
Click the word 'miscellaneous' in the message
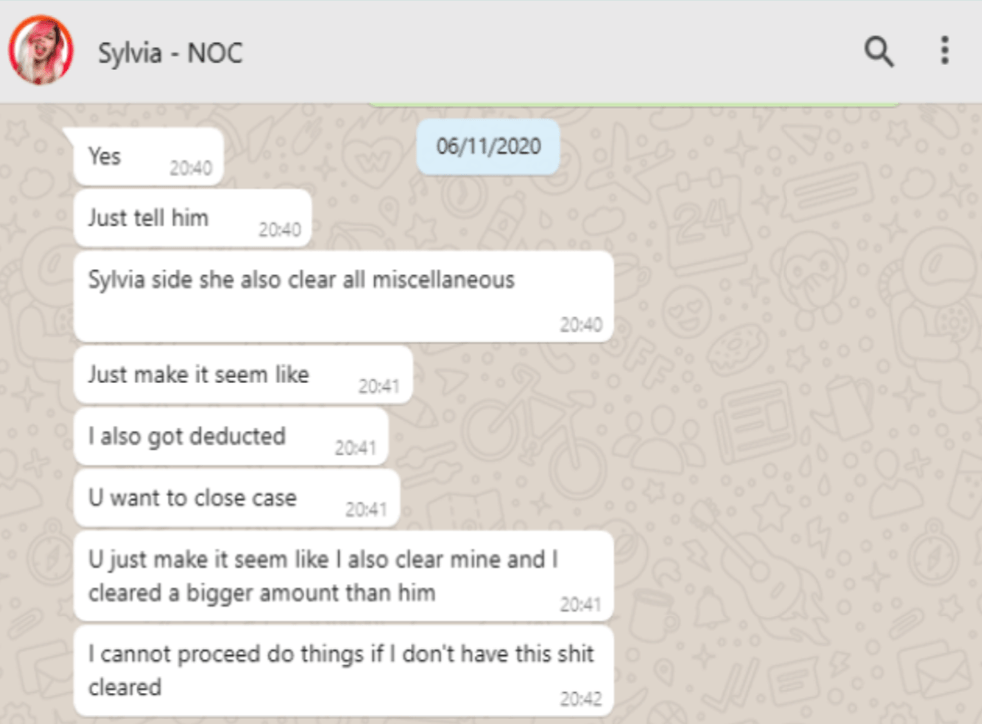coord(443,279)
